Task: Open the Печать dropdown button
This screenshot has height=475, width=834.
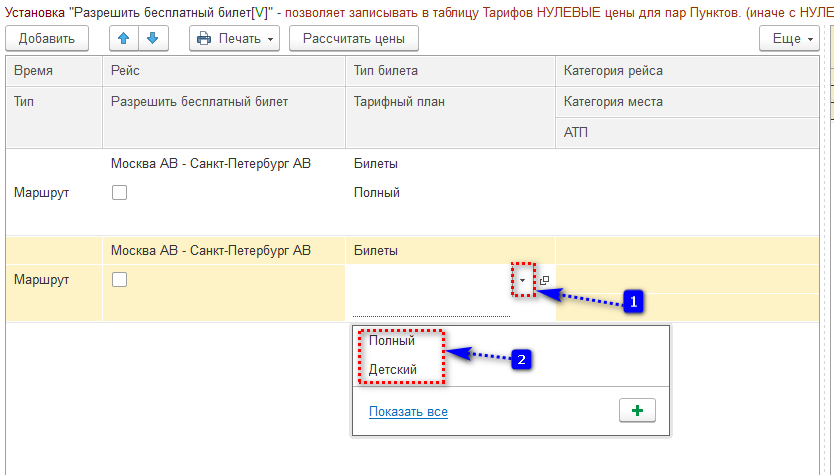Action: (235, 39)
